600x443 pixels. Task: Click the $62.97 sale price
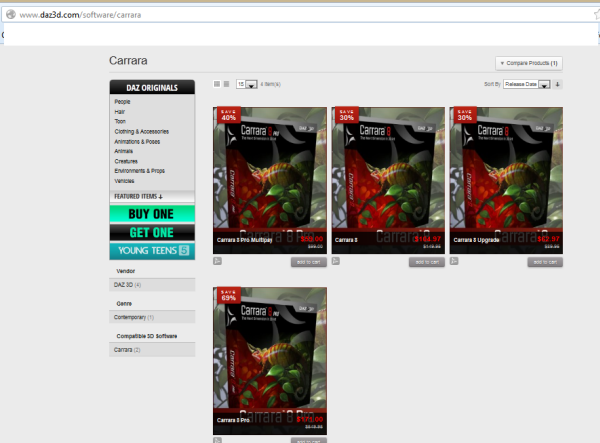548,239
